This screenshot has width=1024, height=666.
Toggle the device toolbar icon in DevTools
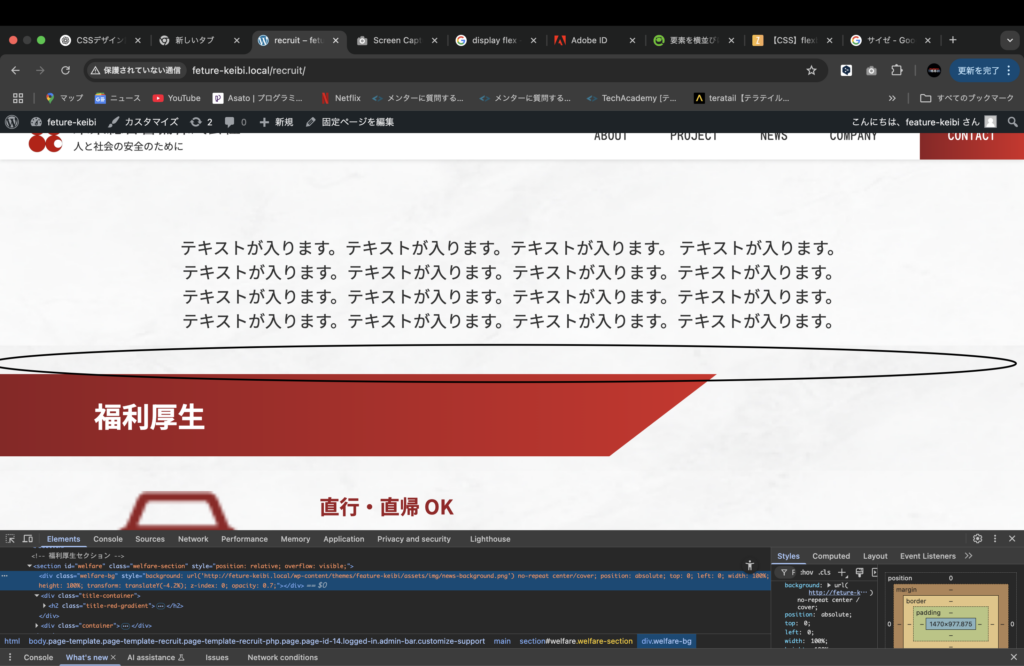pyautogui.click(x=28, y=539)
